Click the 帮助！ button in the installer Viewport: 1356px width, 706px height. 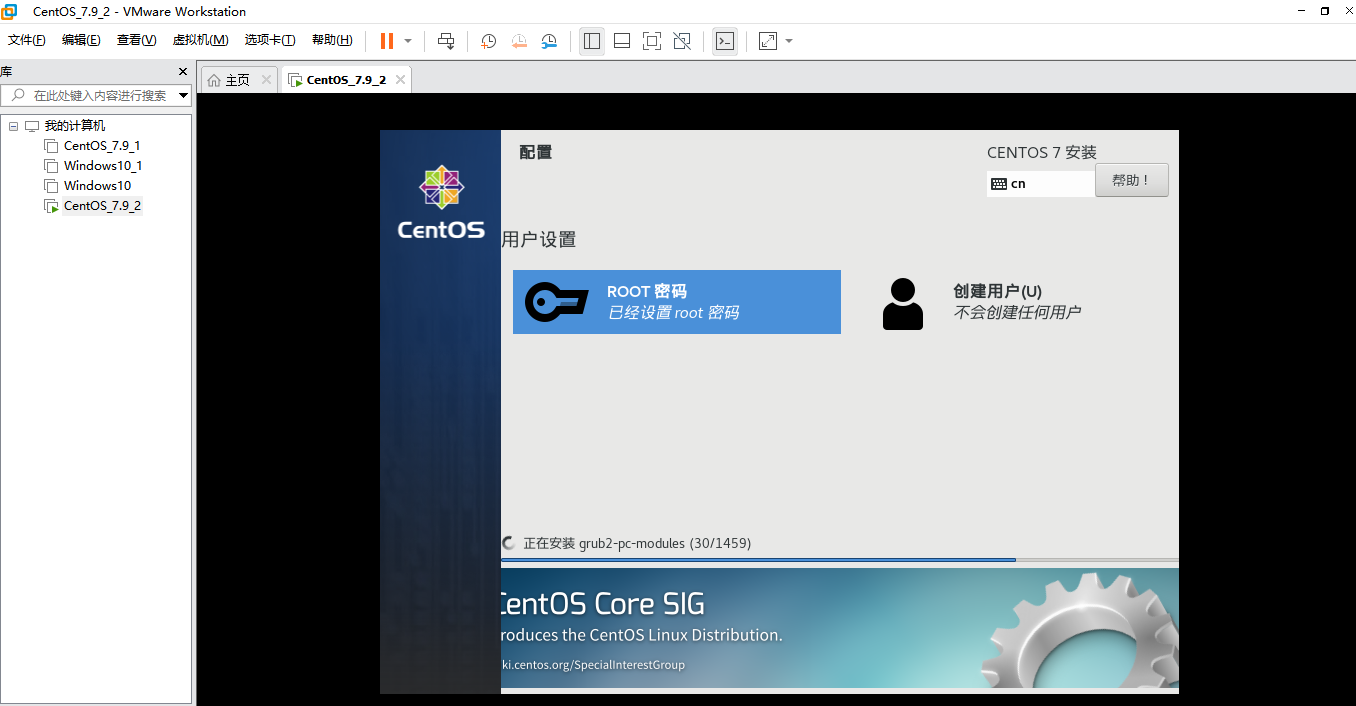click(x=1131, y=180)
